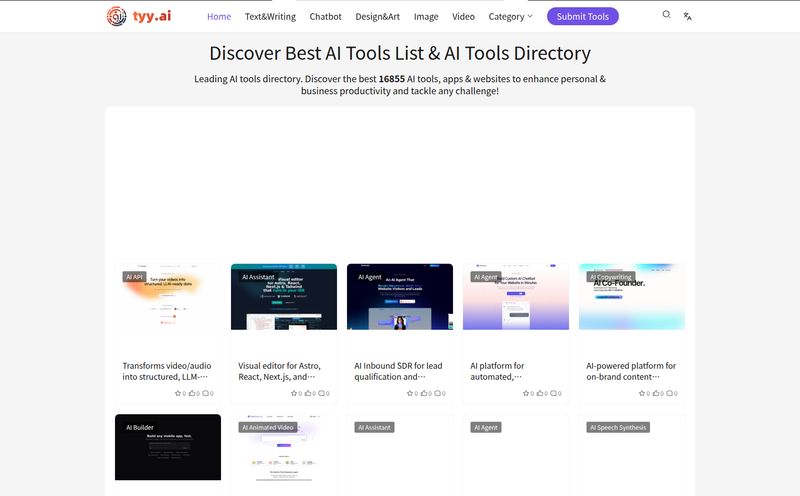Go to the Home nav item
This screenshot has height=496, width=800.
coord(219,17)
